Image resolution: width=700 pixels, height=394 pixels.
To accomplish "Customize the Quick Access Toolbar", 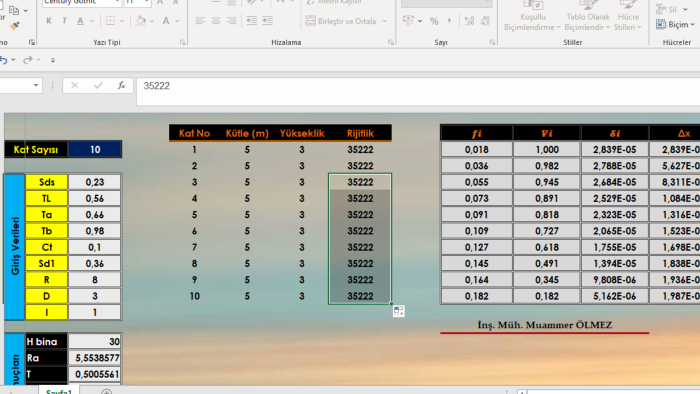I will click(x=53, y=60).
